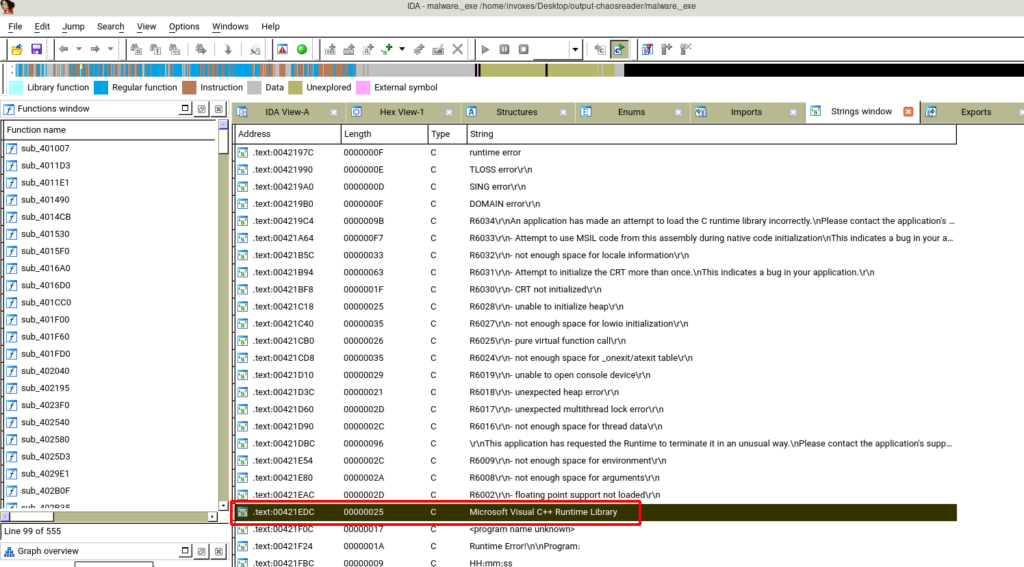The height and width of the screenshot is (567, 1024).
Task: Open the Windows menu
Action: [x=230, y=27]
